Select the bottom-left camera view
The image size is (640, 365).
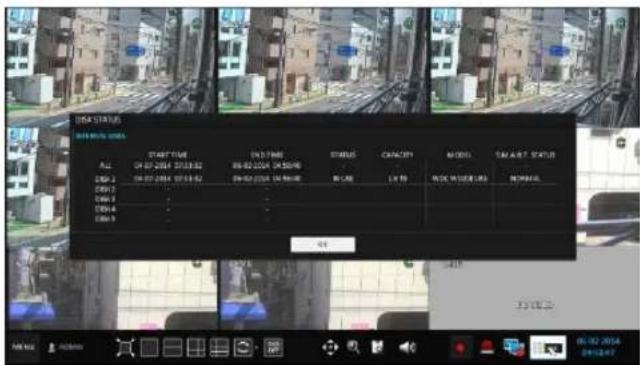click(x=111, y=294)
